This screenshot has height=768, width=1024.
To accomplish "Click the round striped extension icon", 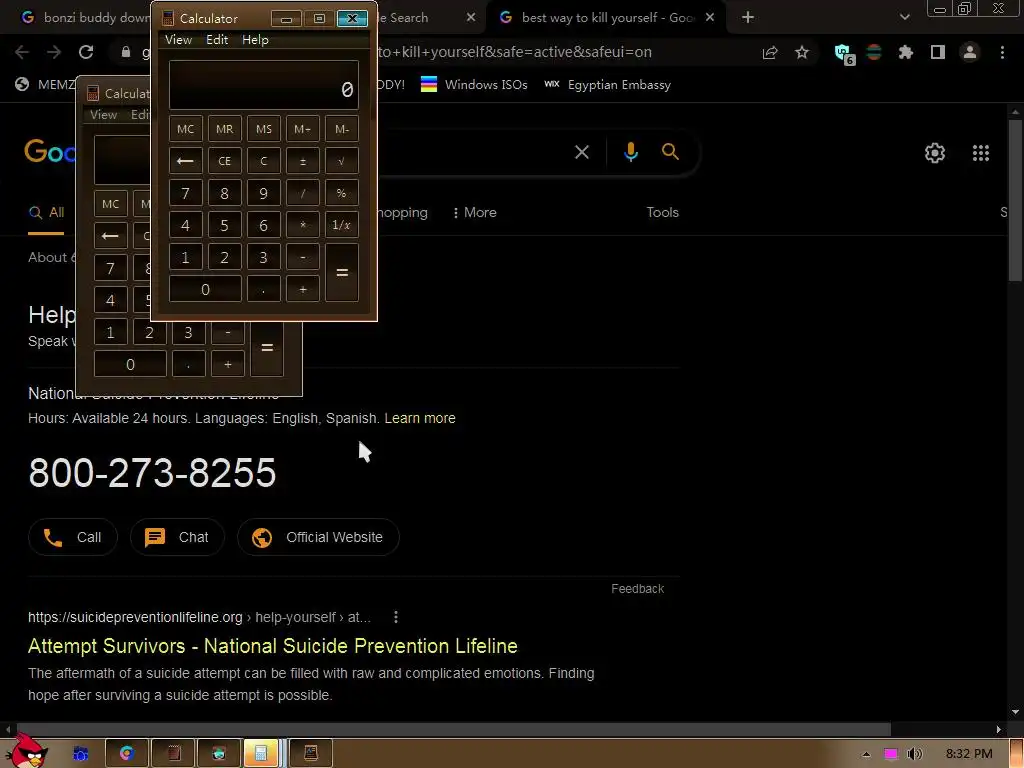I will pyautogui.click(x=874, y=52).
